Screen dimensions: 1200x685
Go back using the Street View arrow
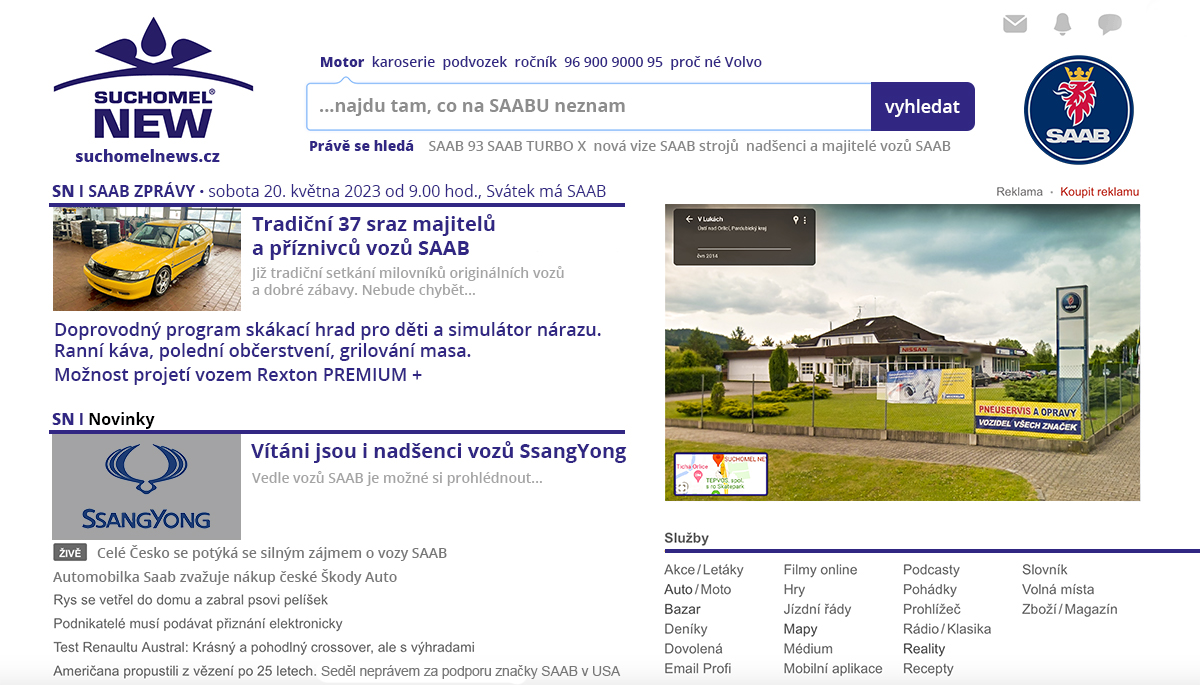click(x=689, y=219)
